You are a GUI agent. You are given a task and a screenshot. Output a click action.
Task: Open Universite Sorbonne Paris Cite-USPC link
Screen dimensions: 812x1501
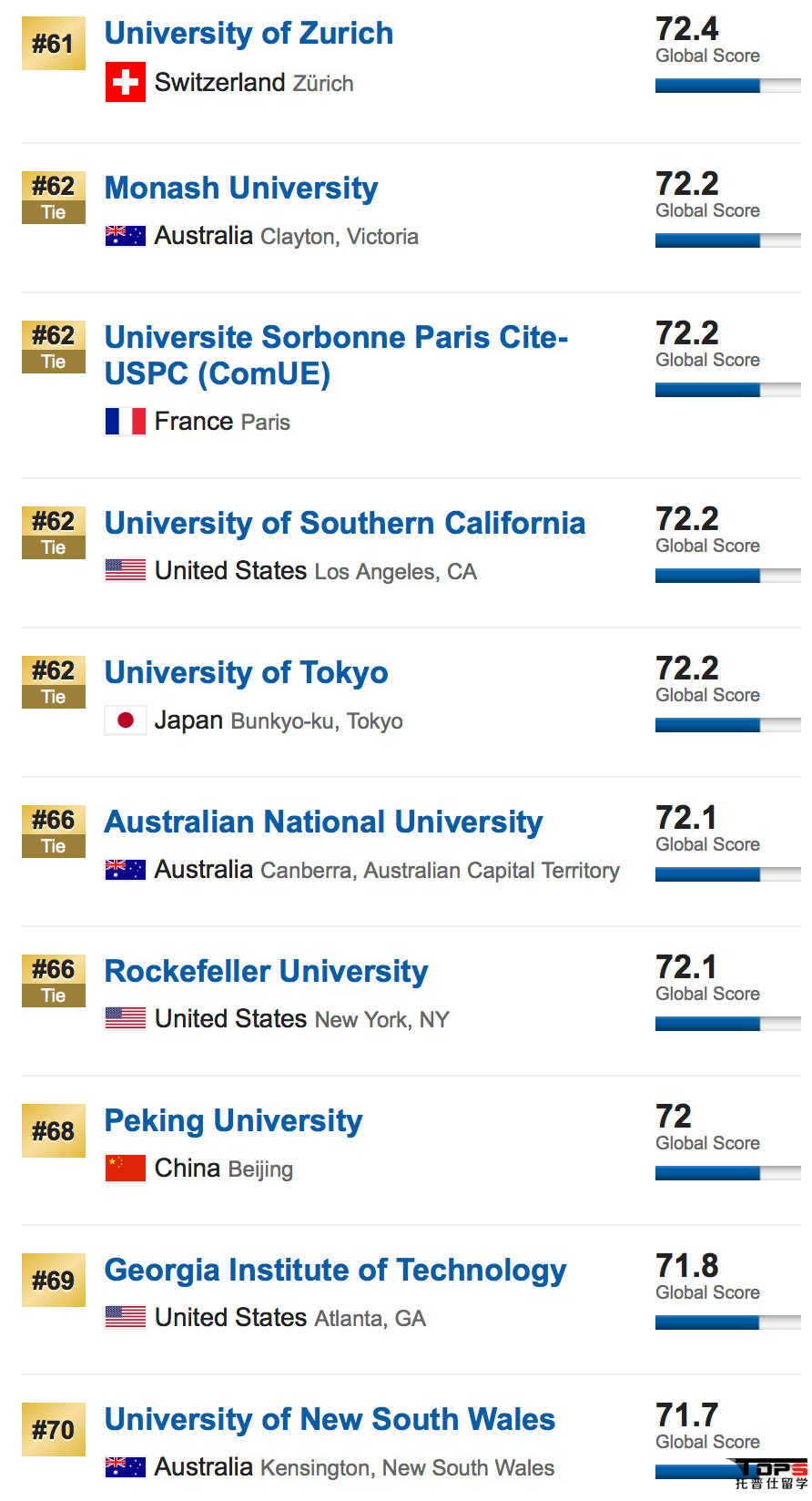[336, 356]
